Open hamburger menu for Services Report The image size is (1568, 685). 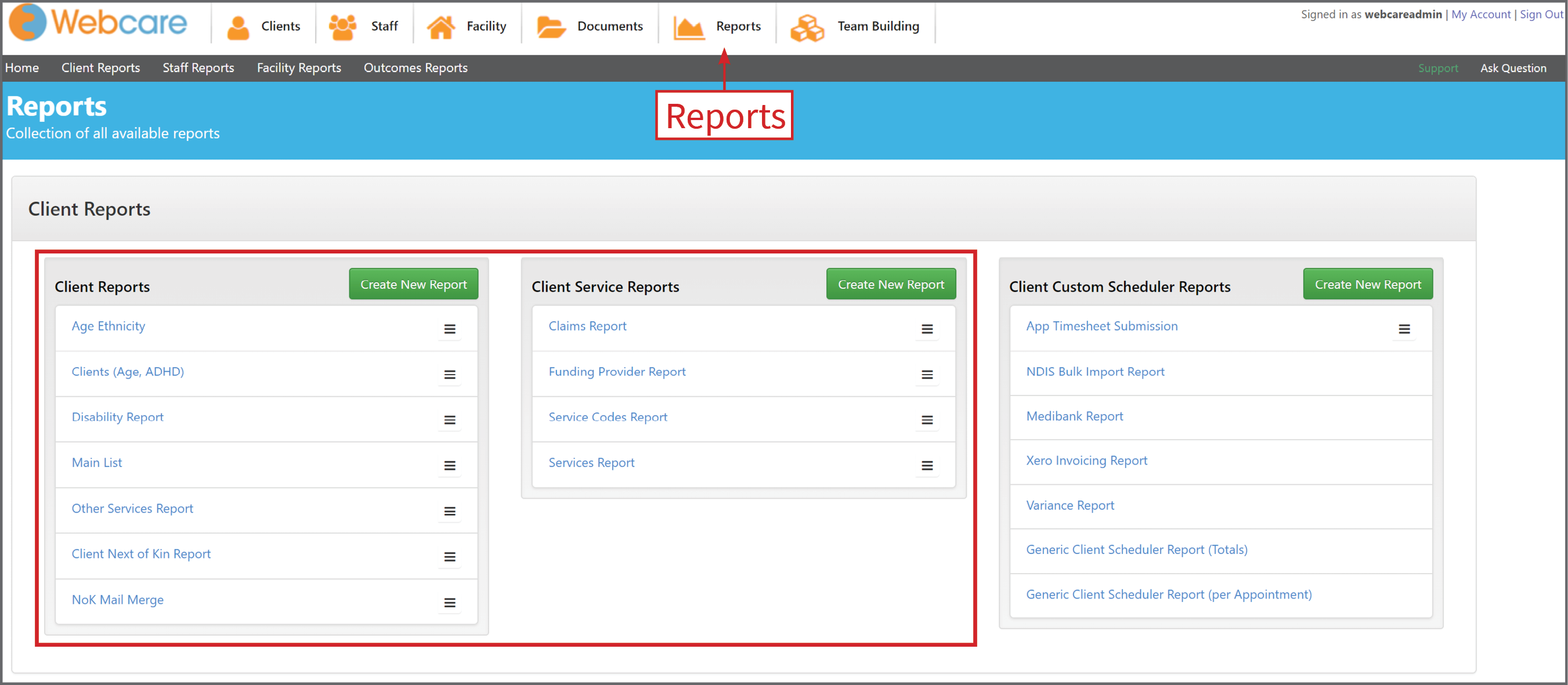pos(927,466)
